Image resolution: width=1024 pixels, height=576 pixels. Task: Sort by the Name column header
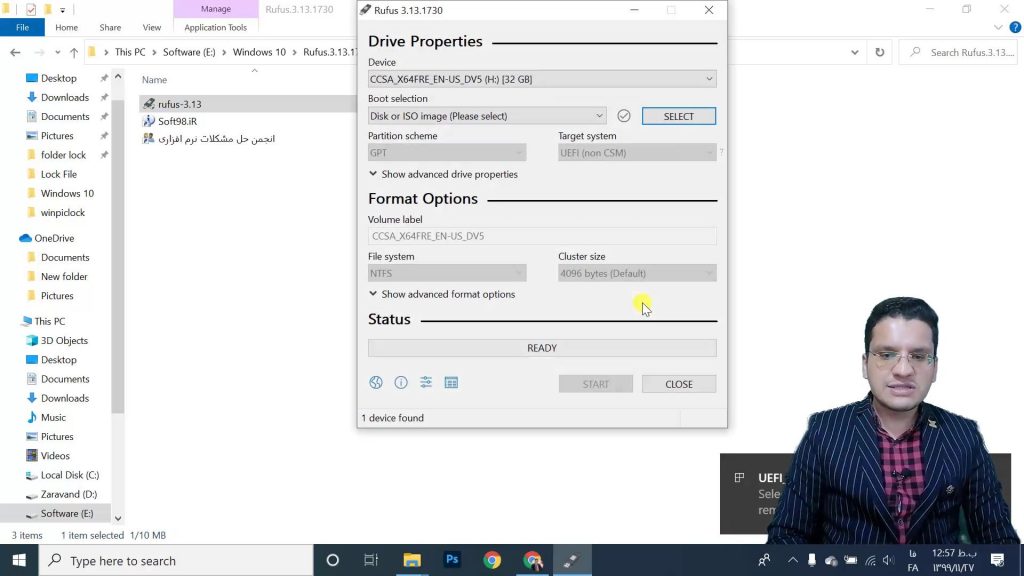pos(155,80)
